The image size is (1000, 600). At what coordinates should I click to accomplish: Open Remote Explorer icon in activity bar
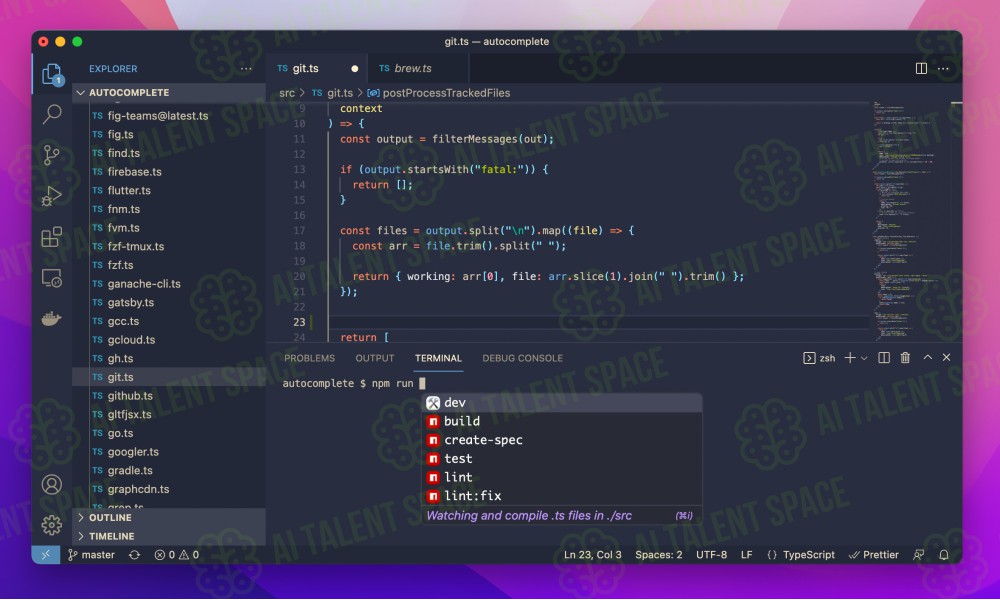pyautogui.click(x=52, y=279)
